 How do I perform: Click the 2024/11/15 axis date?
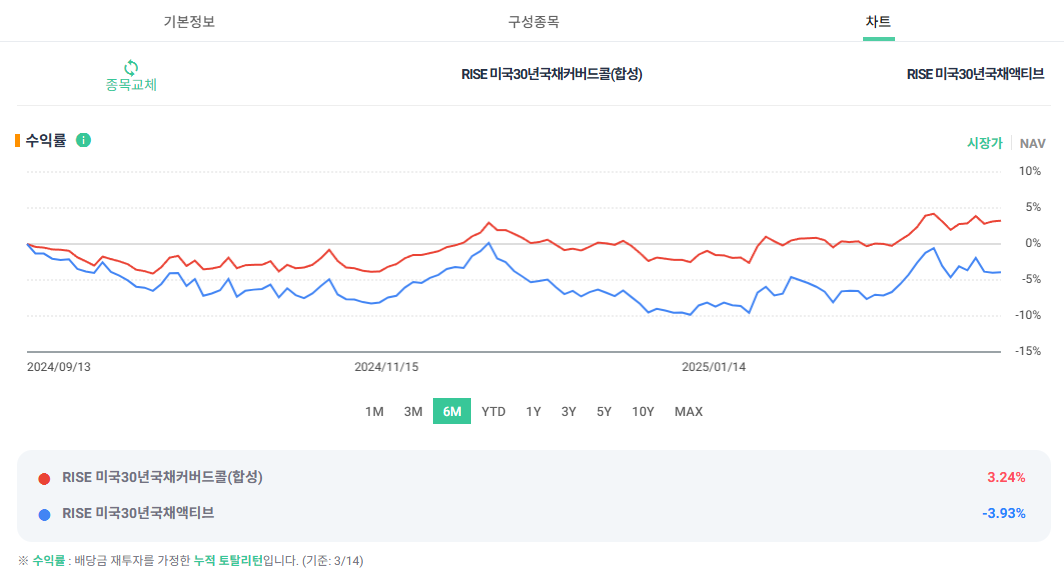(386, 366)
